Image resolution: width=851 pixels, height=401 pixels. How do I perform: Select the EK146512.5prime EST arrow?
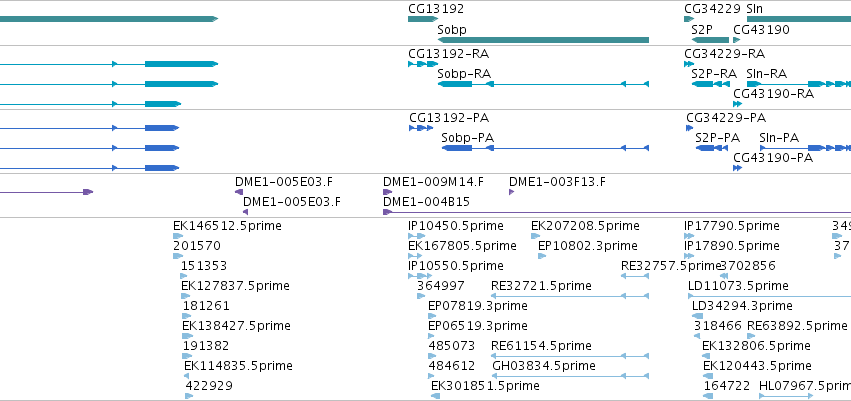click(178, 236)
